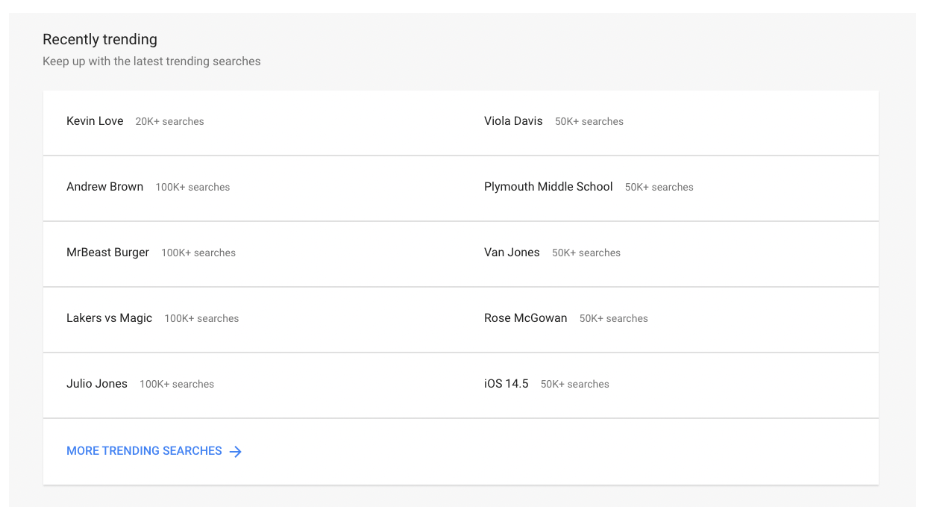The image size is (932, 512).
Task: Open Kevin Love trending search
Action: pos(95,121)
